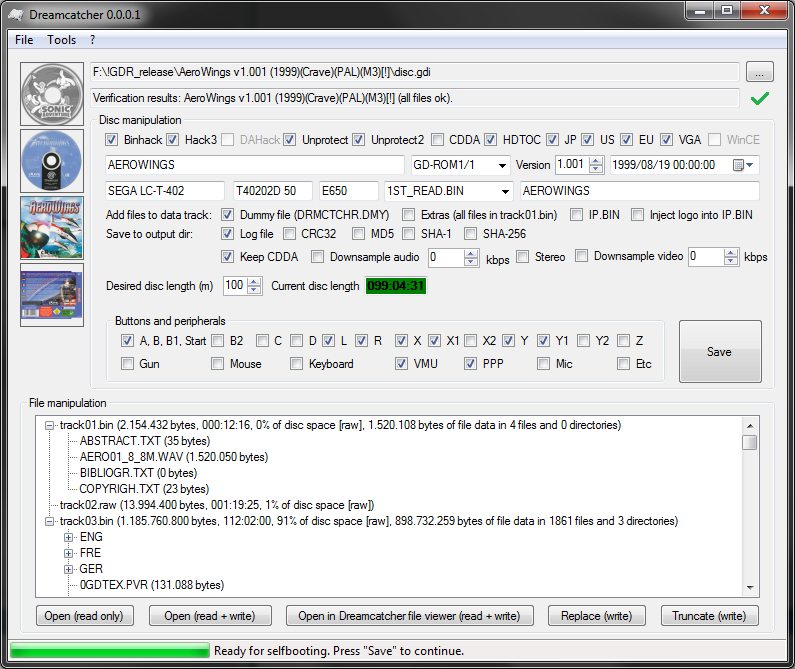The image size is (795, 669).
Task: Enable CRC32 output checkbox
Action: tap(290, 234)
